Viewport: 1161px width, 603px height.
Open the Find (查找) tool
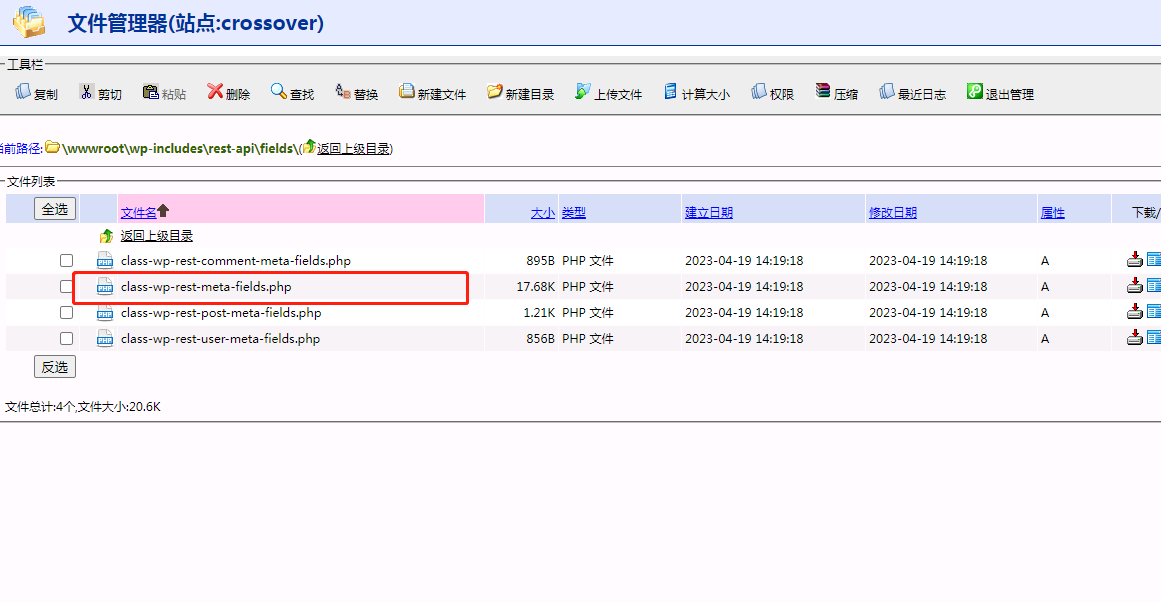click(x=279, y=92)
